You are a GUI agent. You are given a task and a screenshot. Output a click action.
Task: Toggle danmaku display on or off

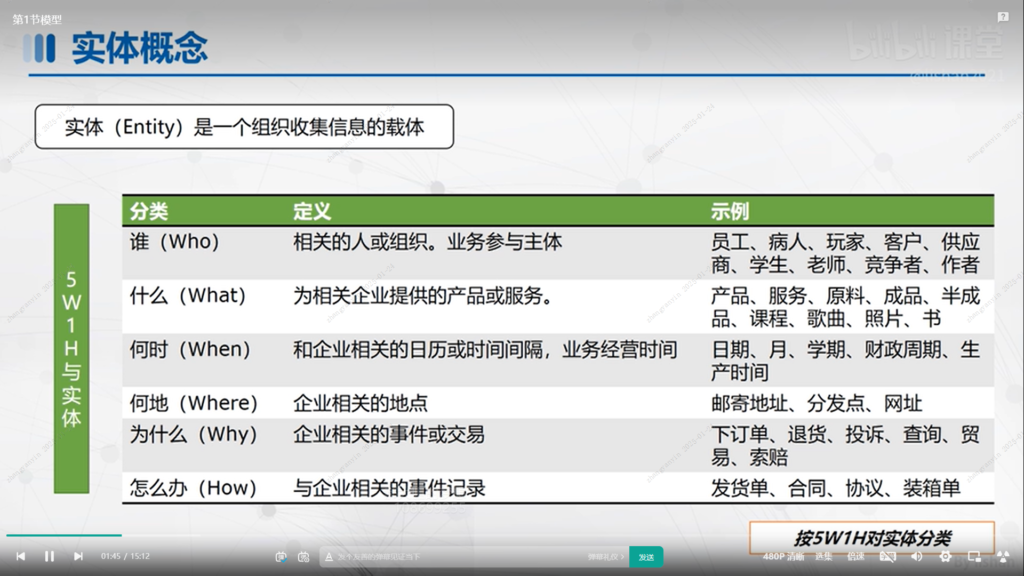pos(281,557)
